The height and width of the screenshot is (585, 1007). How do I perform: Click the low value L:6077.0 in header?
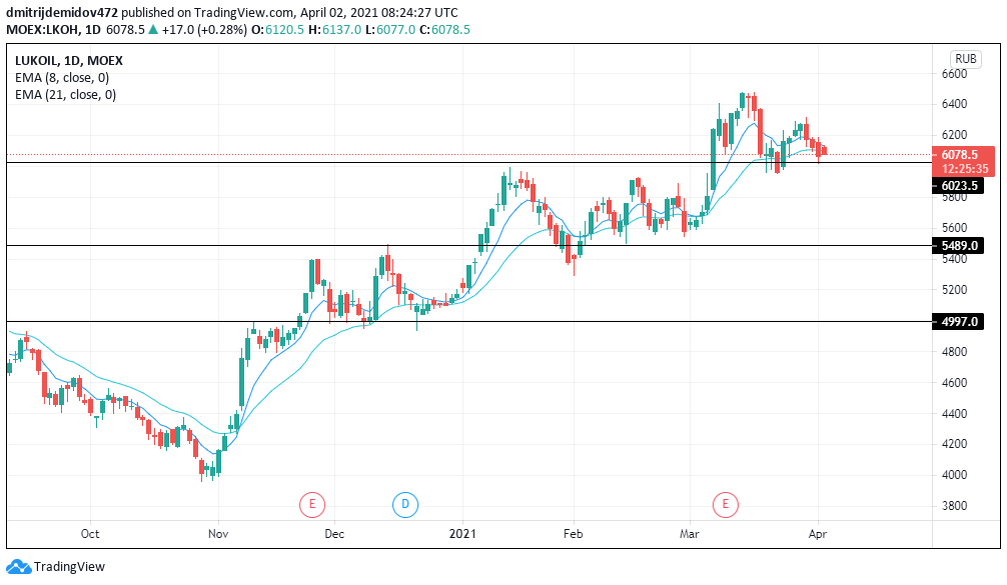[390, 30]
